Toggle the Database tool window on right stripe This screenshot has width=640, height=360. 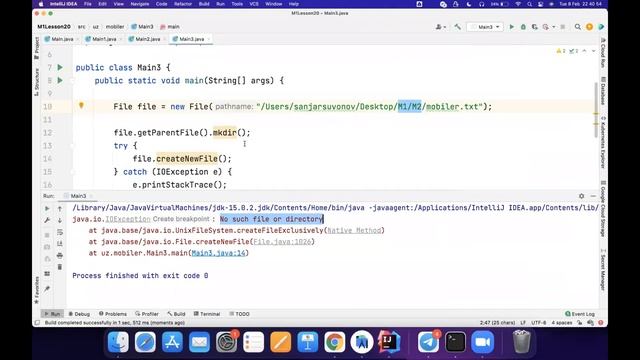(603, 90)
